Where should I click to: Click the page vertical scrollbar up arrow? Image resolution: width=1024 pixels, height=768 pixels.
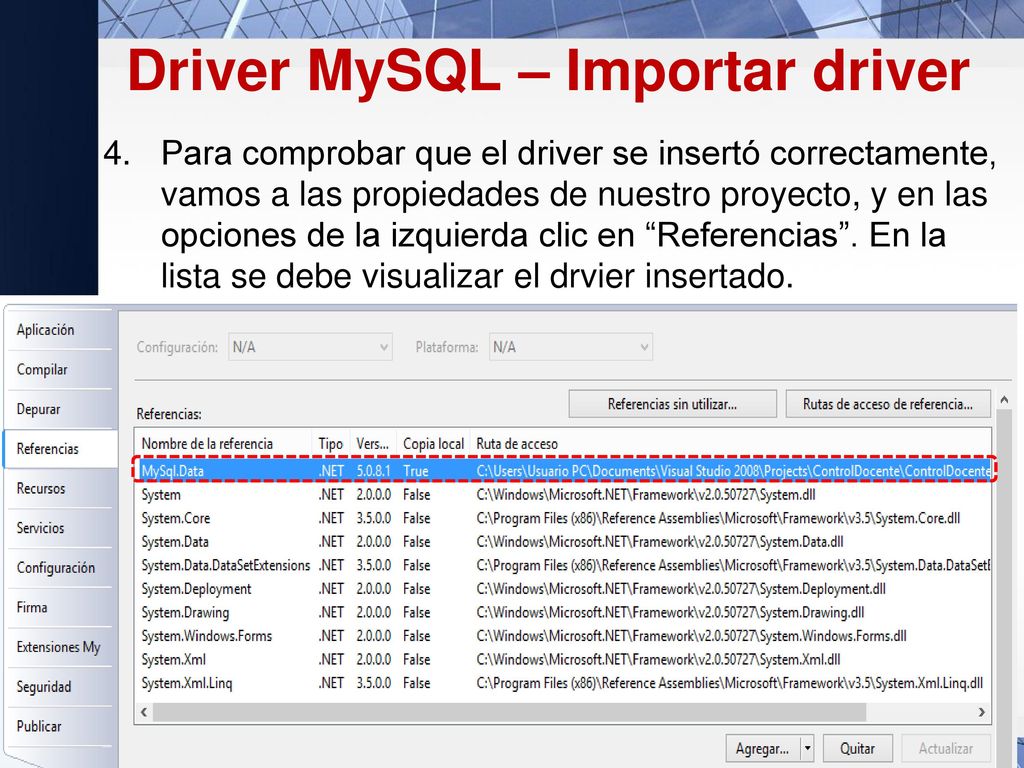click(1004, 399)
